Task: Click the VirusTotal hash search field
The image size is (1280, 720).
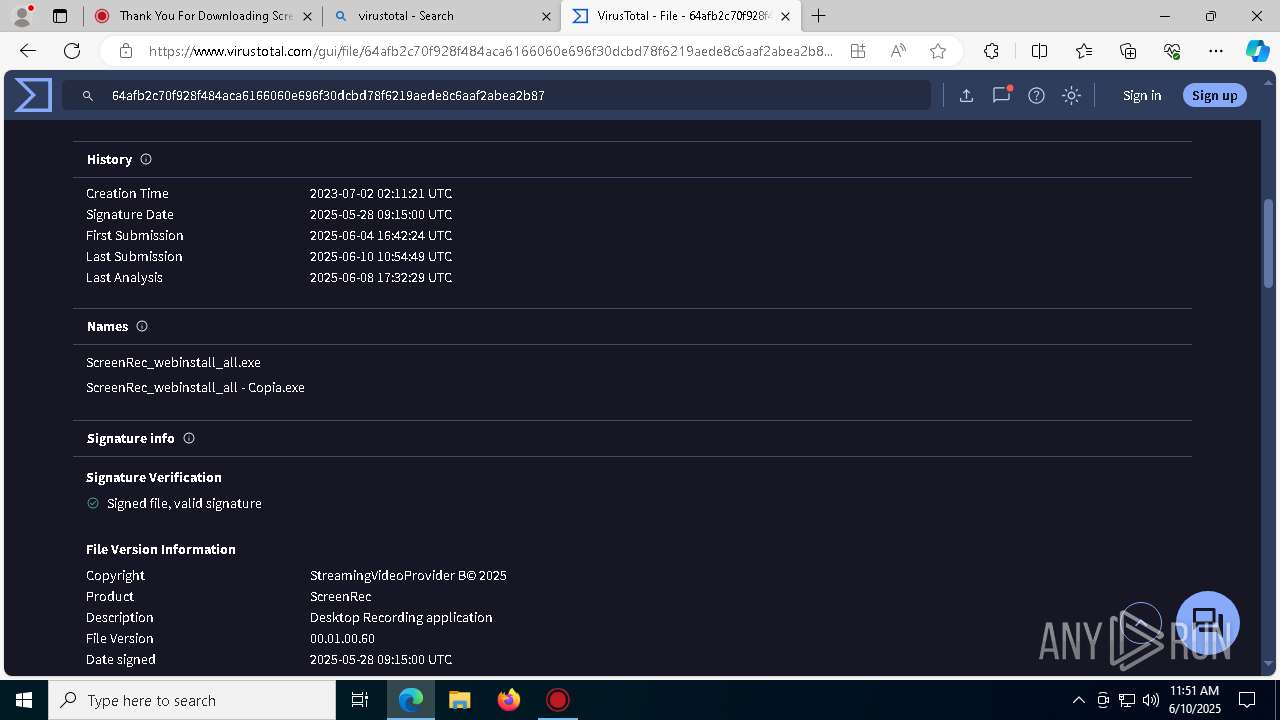Action: 497,96
